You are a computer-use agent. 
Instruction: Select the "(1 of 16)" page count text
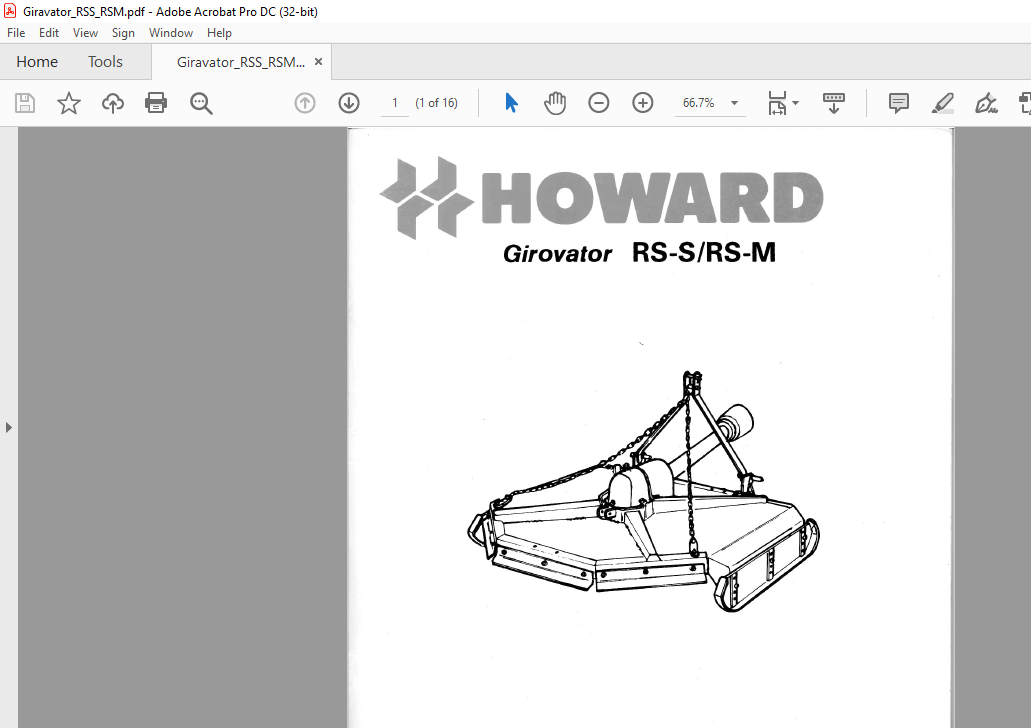(437, 103)
